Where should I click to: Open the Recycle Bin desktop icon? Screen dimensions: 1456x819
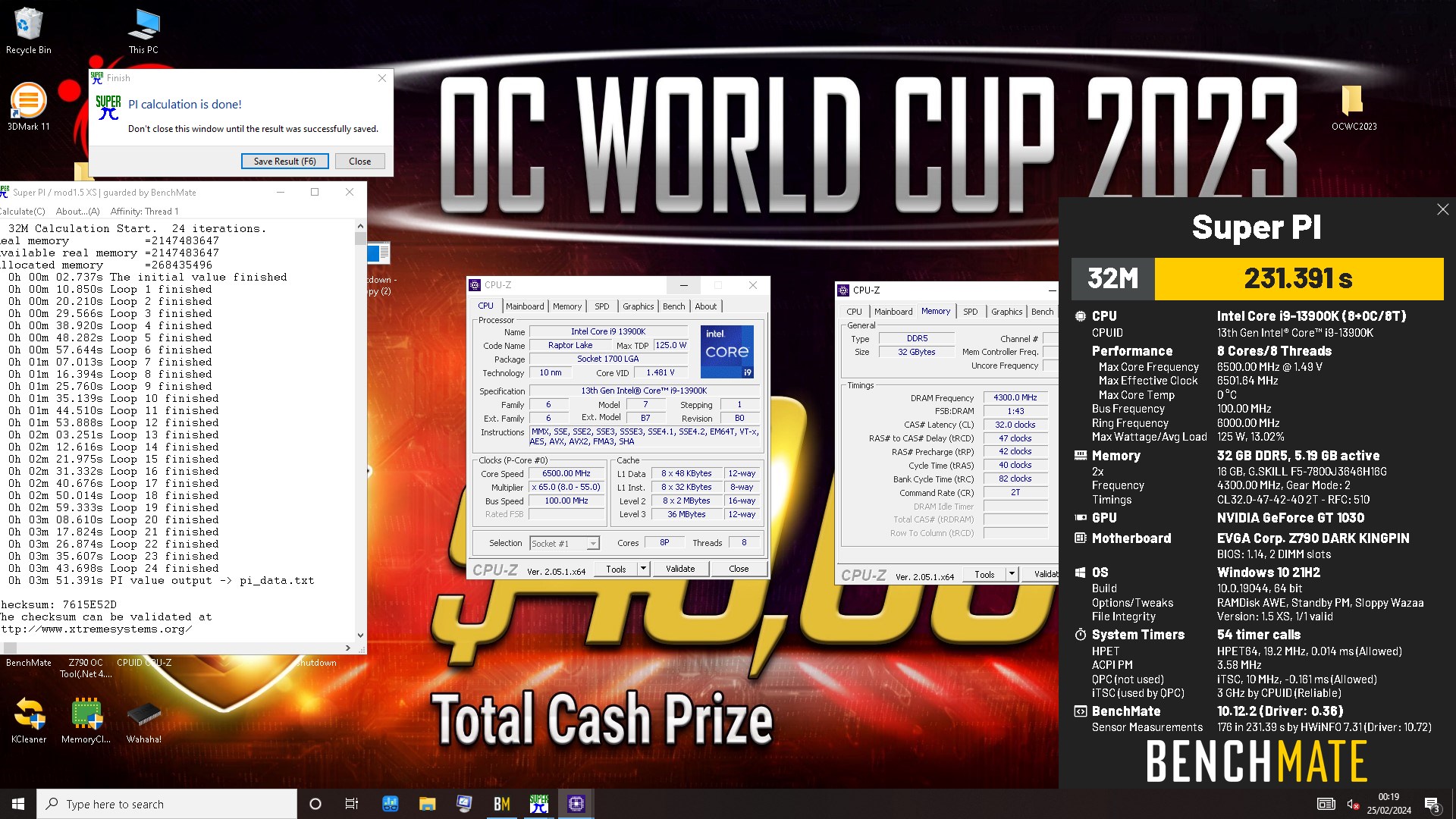[29, 31]
